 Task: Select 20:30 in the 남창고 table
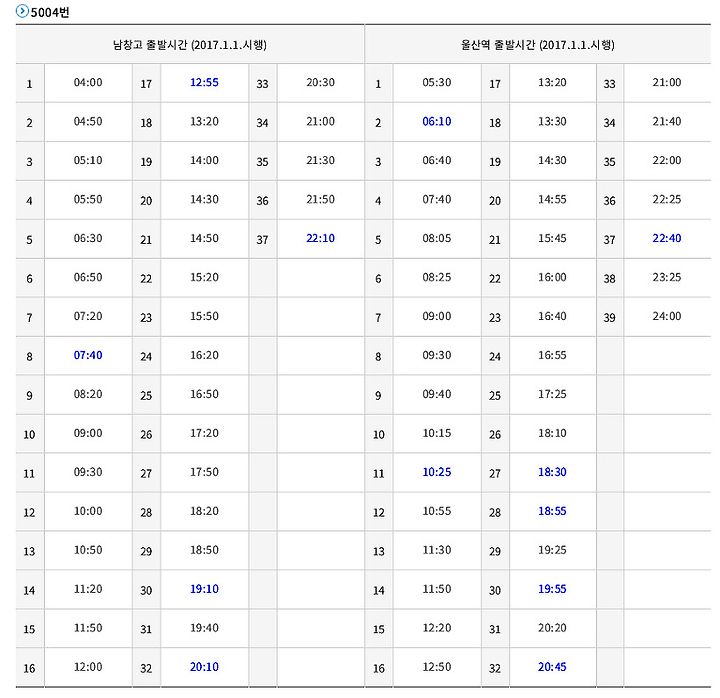[321, 83]
